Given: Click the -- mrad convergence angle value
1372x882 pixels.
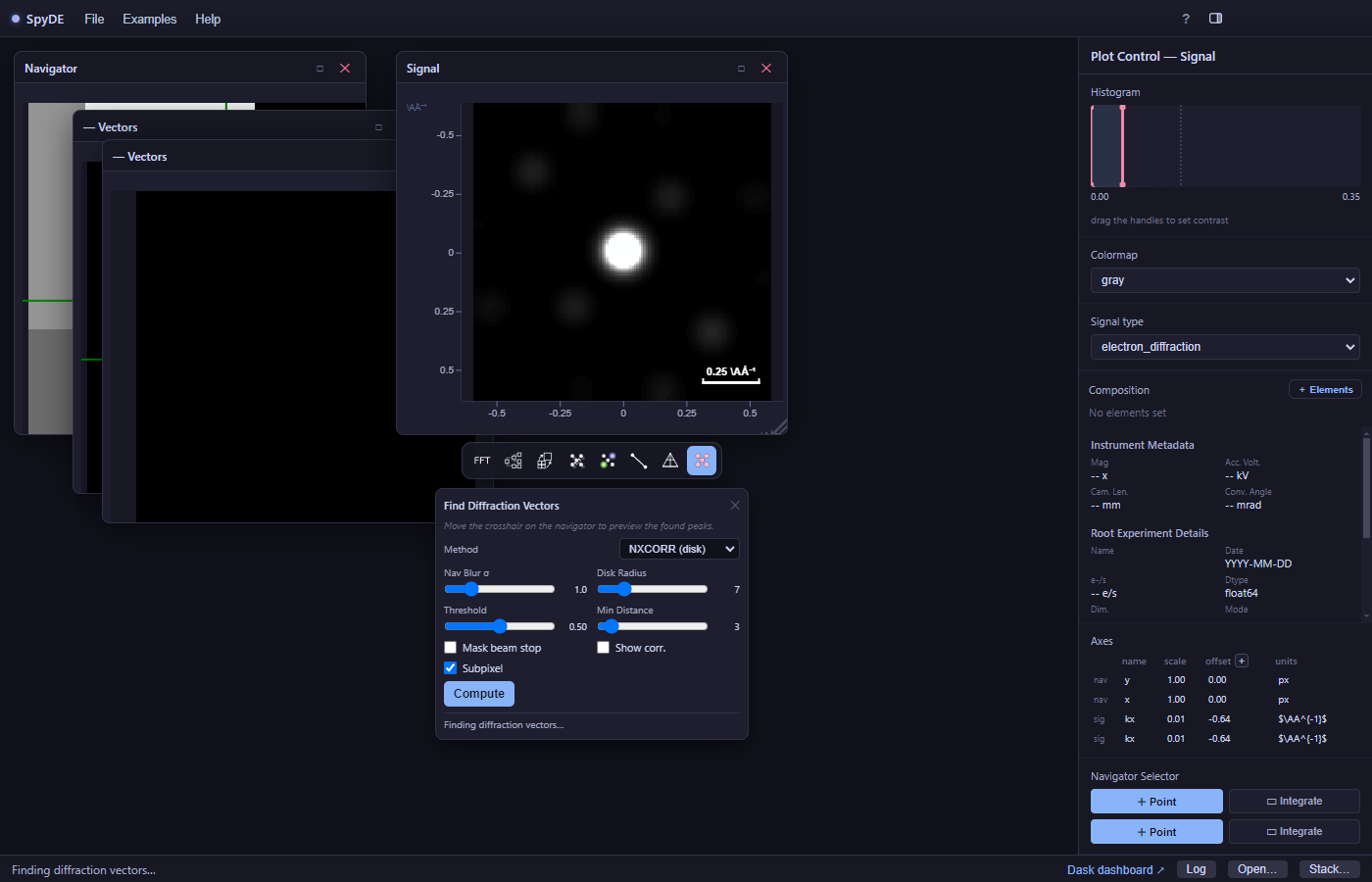Looking at the screenshot, I should [x=1243, y=505].
